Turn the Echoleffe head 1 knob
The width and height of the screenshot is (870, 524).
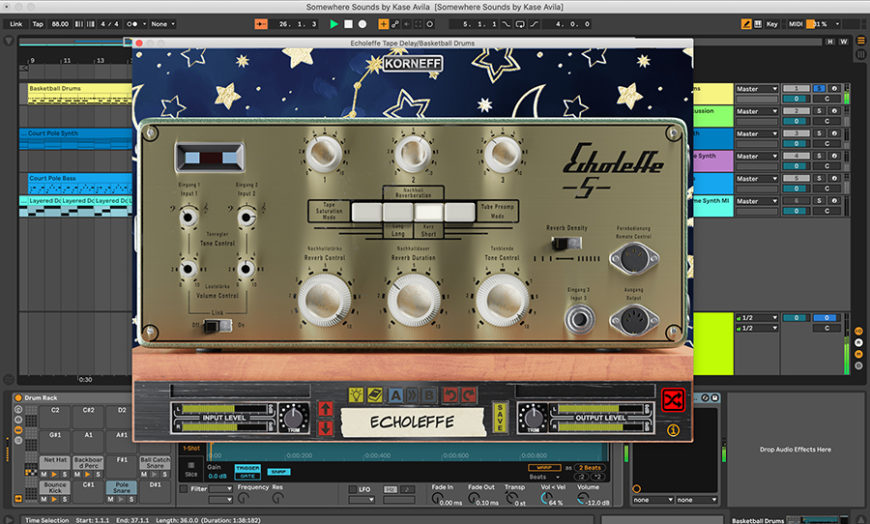point(324,154)
